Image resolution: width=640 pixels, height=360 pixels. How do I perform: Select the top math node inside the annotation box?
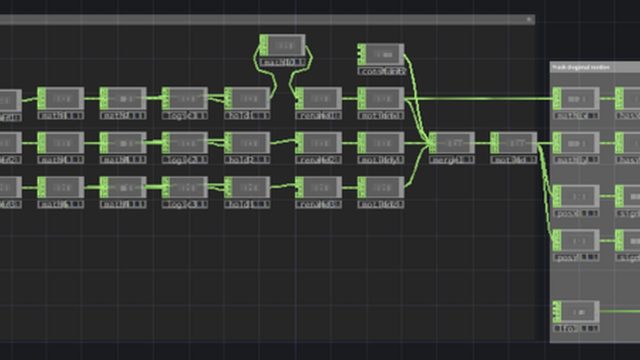[x=576, y=98]
